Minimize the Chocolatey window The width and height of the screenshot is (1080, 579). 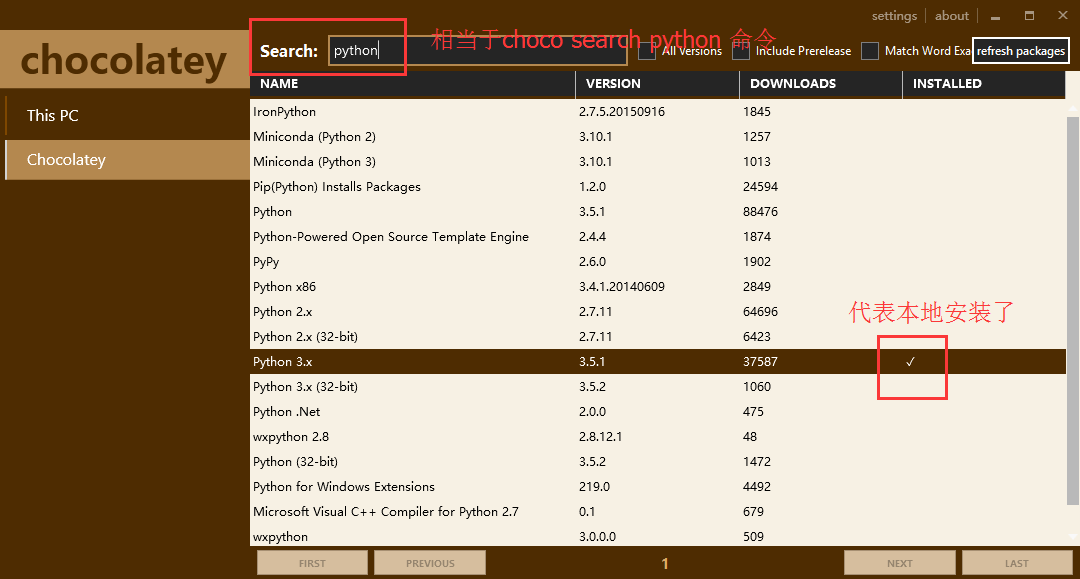pos(995,15)
